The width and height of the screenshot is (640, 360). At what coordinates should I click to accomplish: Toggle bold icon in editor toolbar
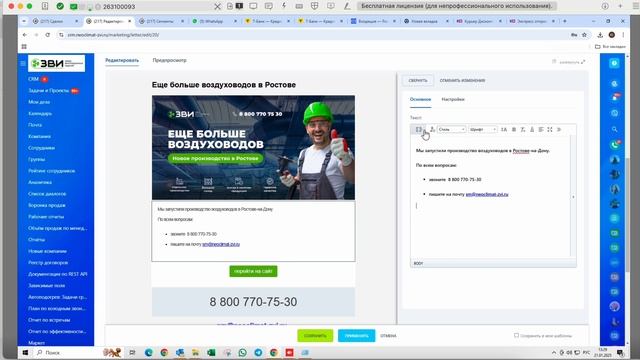tap(514, 129)
